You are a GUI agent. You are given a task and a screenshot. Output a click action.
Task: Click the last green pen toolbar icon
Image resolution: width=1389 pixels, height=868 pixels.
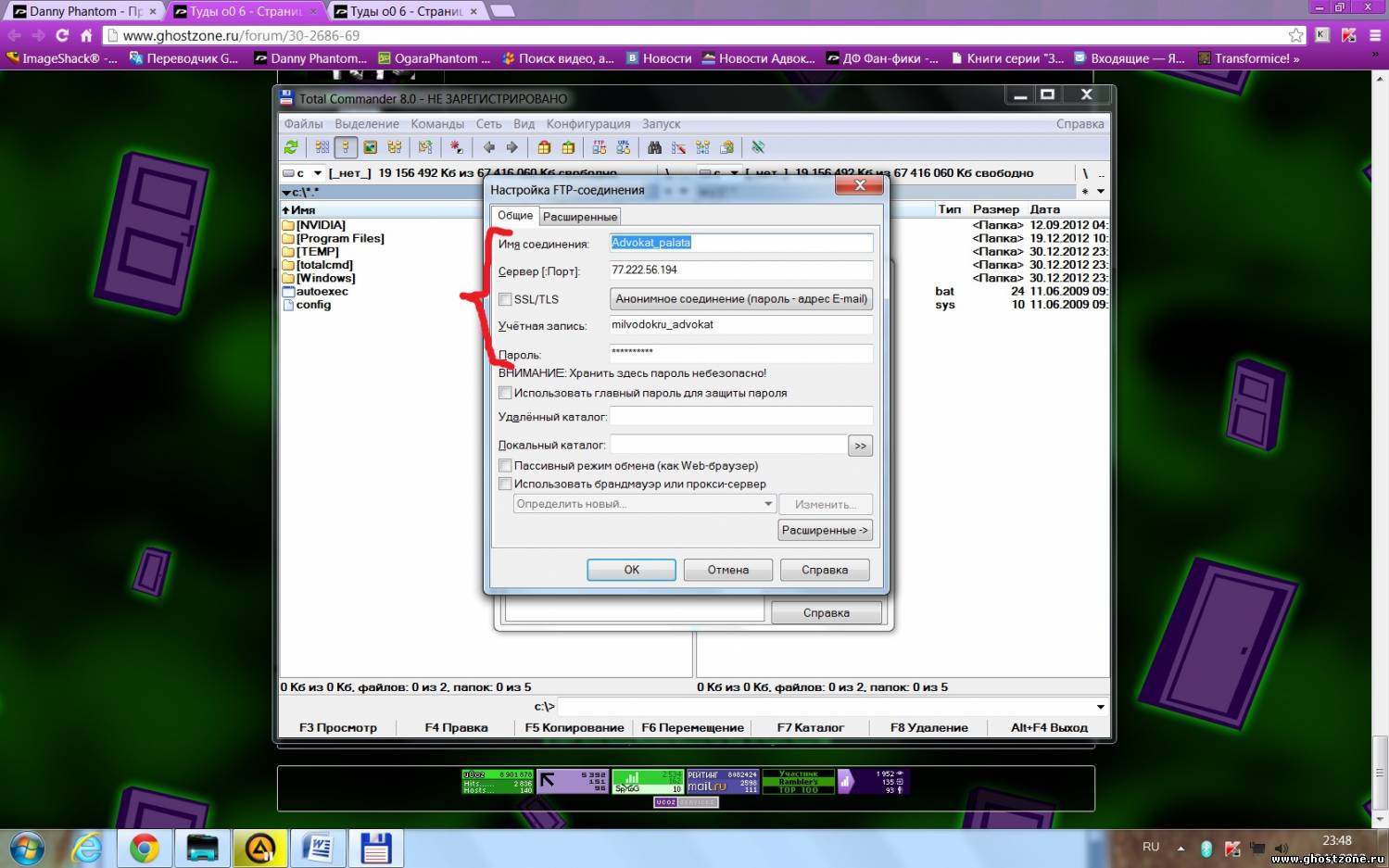point(758,147)
